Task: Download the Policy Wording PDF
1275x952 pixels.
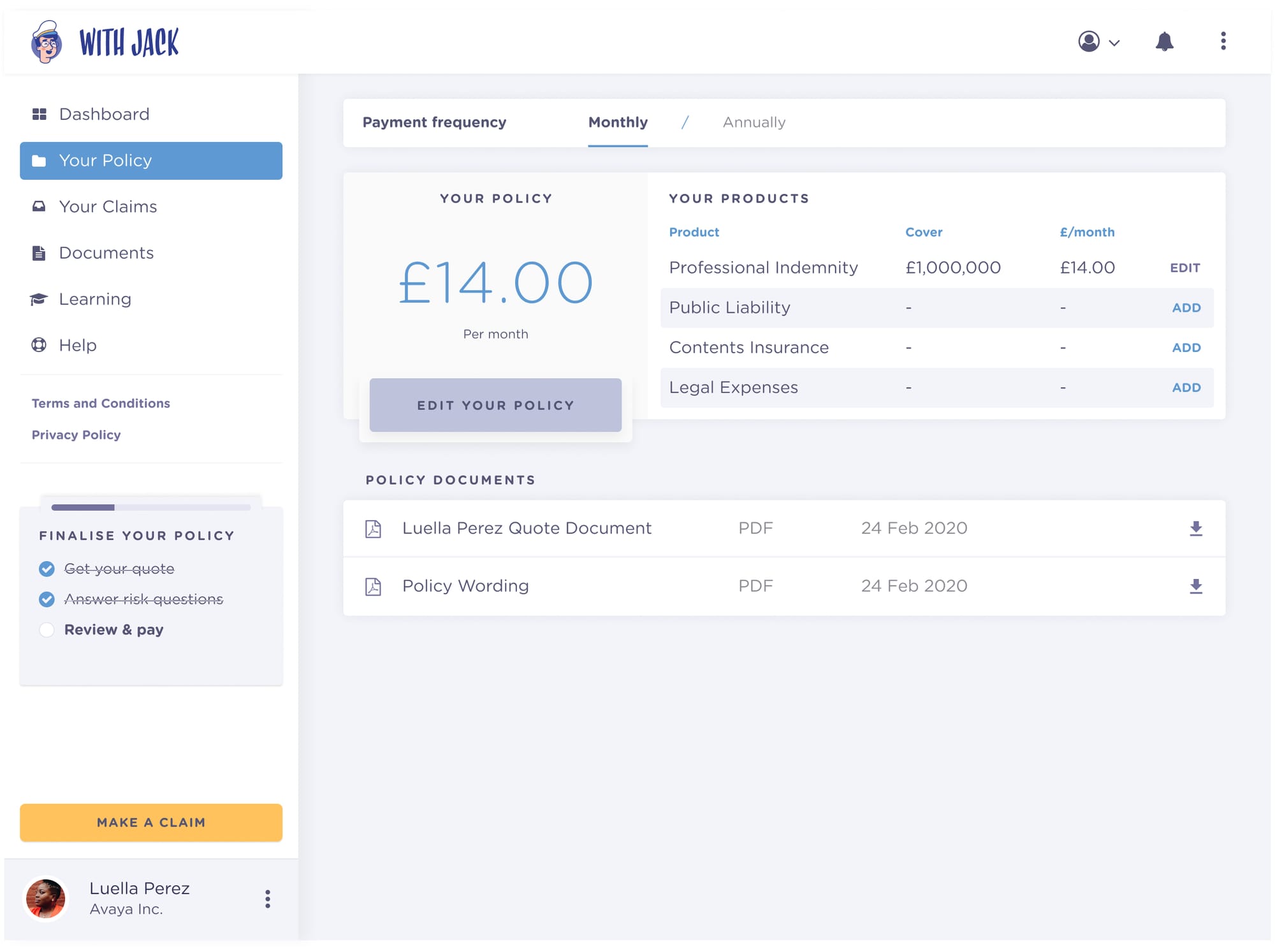Action: tap(1195, 586)
